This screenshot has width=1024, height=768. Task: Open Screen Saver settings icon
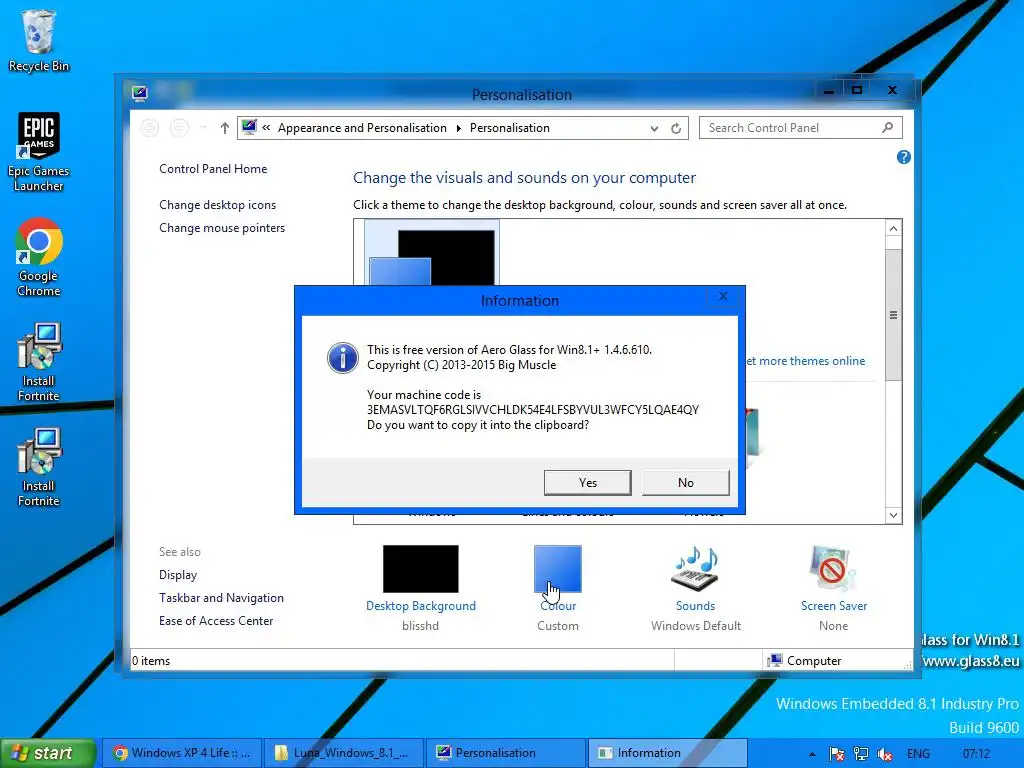[x=833, y=569]
